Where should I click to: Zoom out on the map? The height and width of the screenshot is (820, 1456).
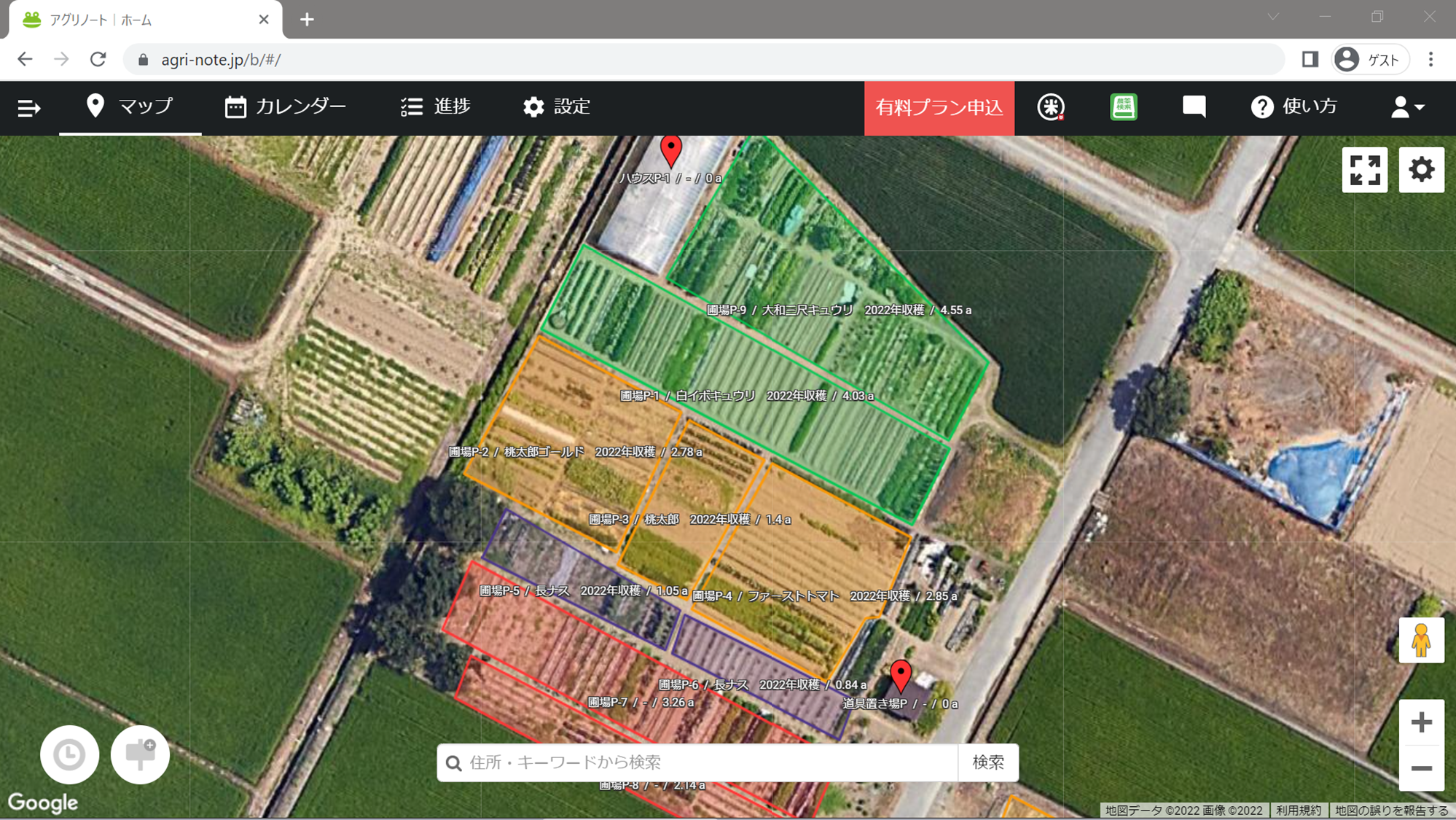point(1421,768)
